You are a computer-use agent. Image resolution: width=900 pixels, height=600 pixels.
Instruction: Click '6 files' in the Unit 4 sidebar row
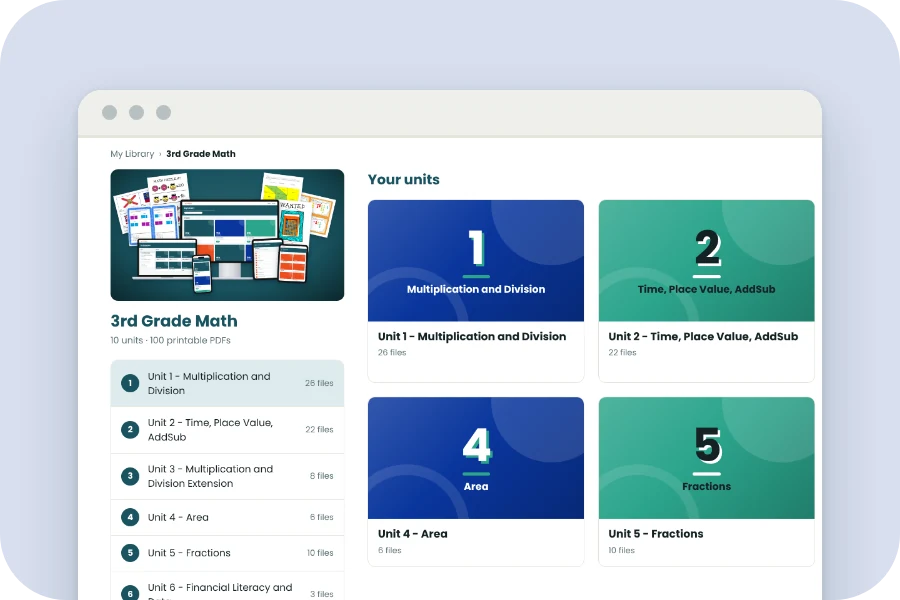click(x=321, y=517)
